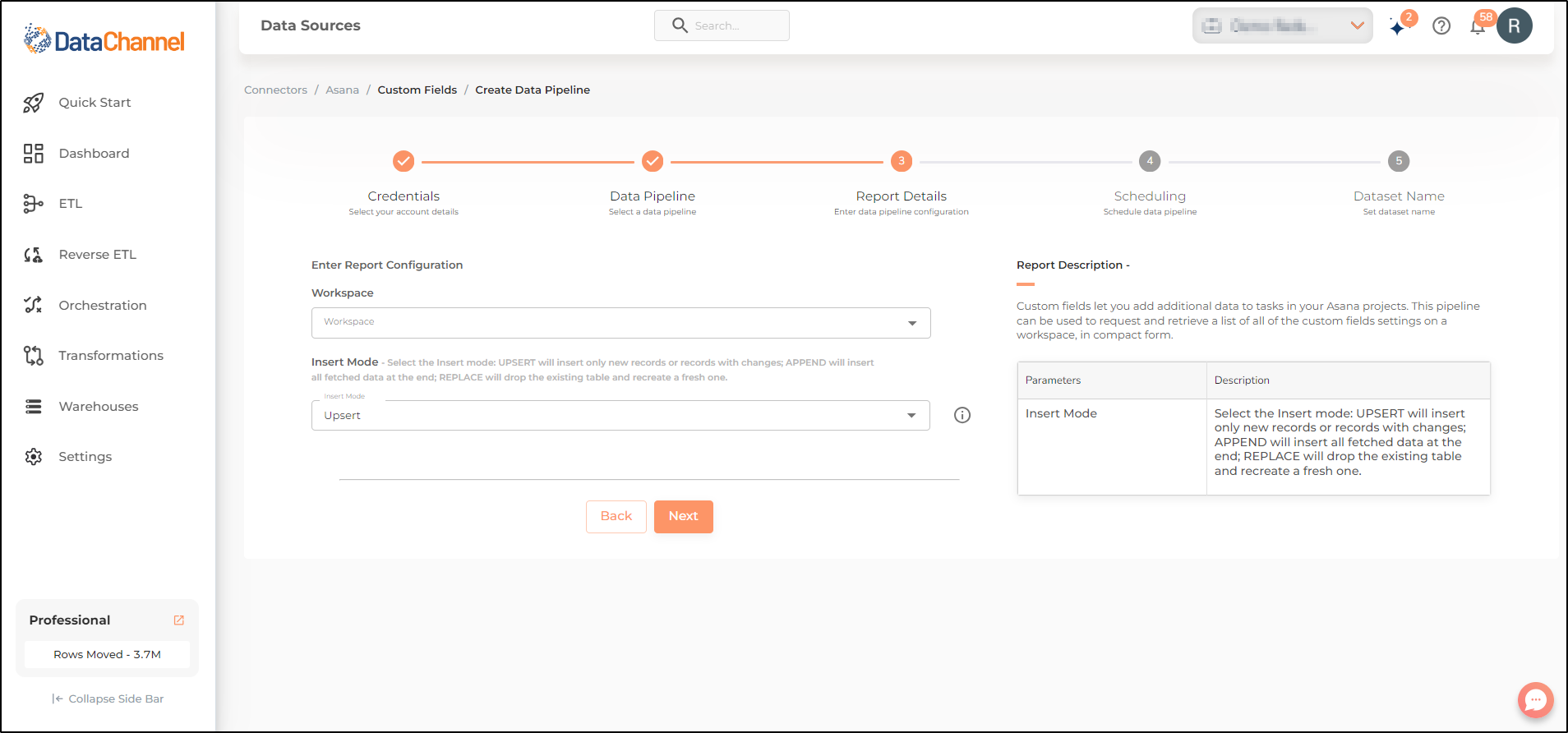Expand the account selector dropdown
1568x733 pixels.
(1282, 25)
